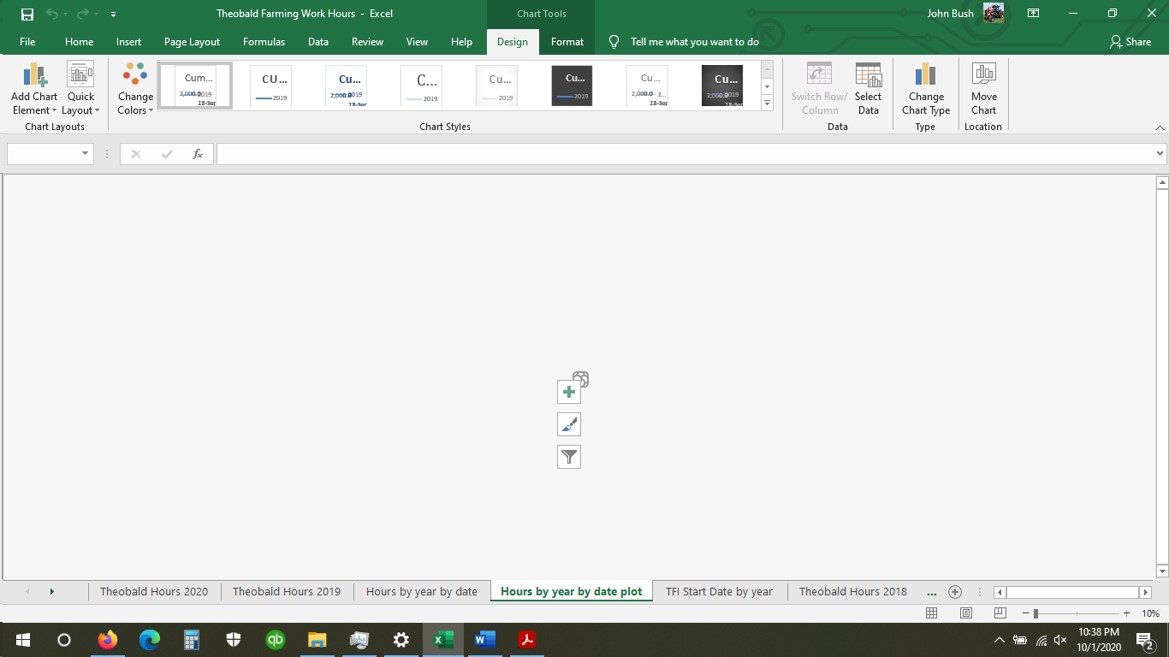This screenshot has height=657, width=1169.
Task: Open the Theobald Hours 2019 sheet tab
Action: click(286, 591)
